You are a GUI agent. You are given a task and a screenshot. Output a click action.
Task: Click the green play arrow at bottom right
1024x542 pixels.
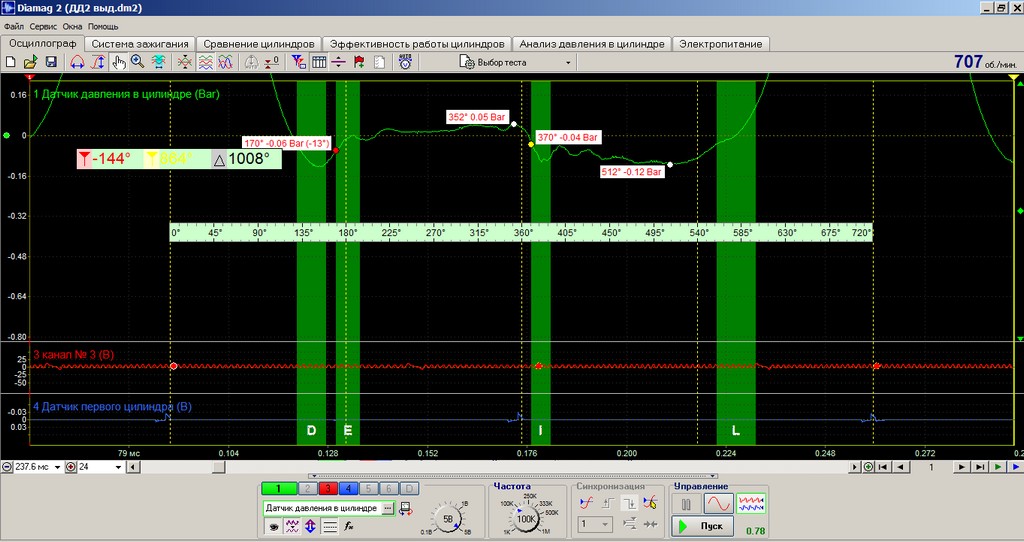998,467
